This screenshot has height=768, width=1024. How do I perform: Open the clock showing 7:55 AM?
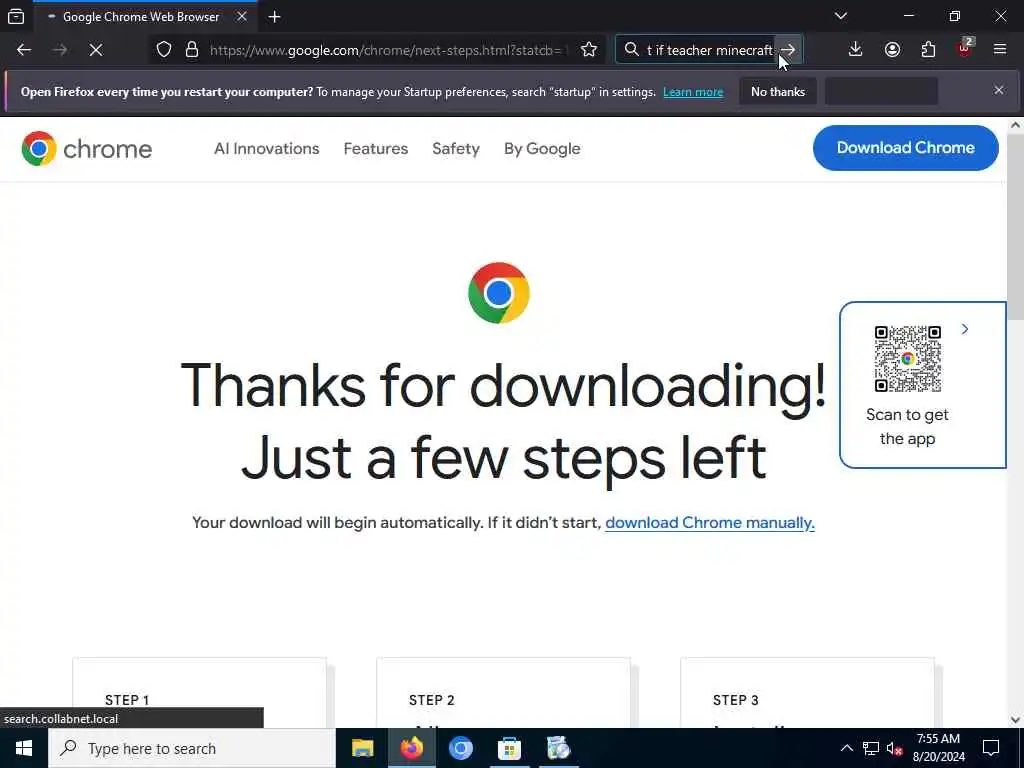938,748
